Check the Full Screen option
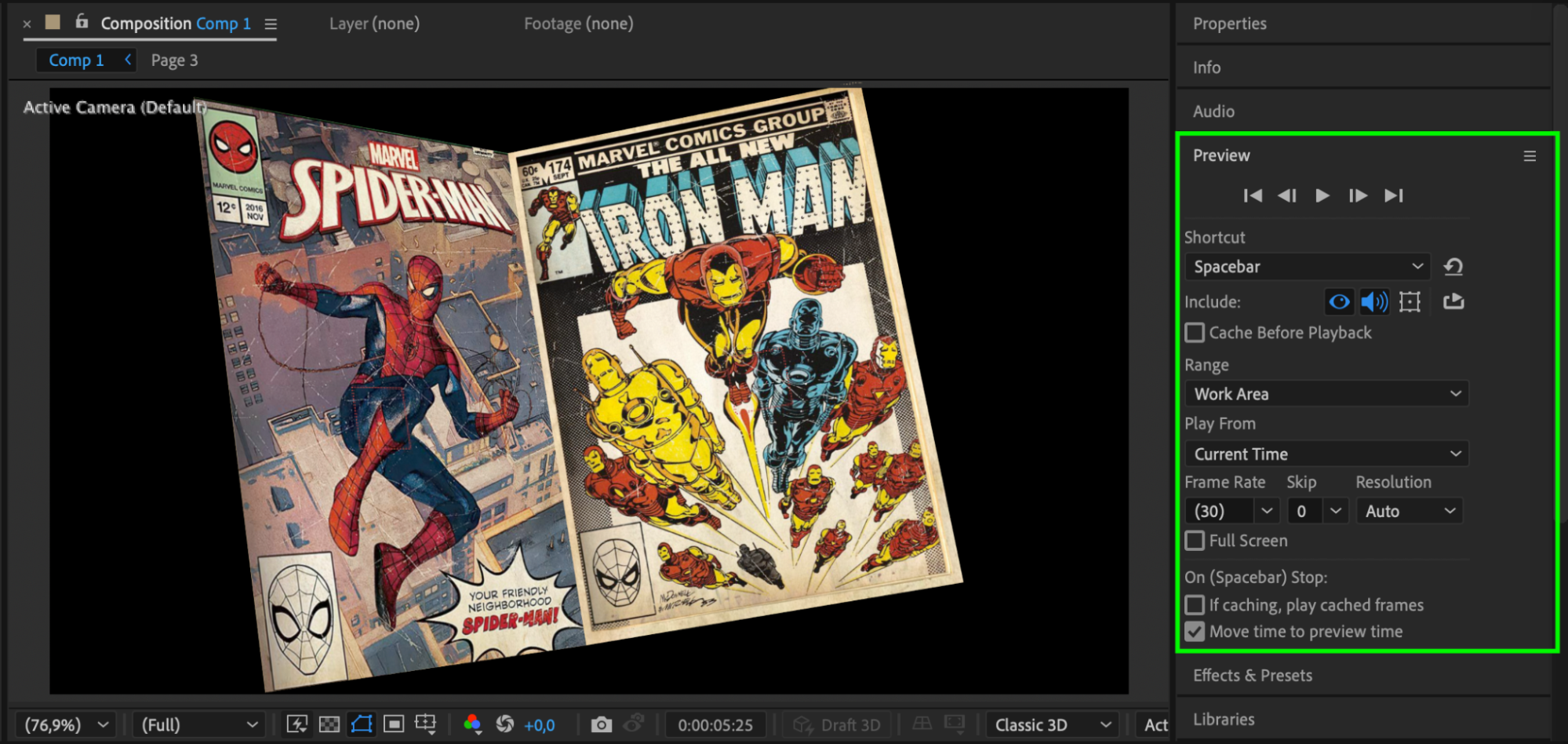This screenshot has height=744, width=1568. (1195, 541)
